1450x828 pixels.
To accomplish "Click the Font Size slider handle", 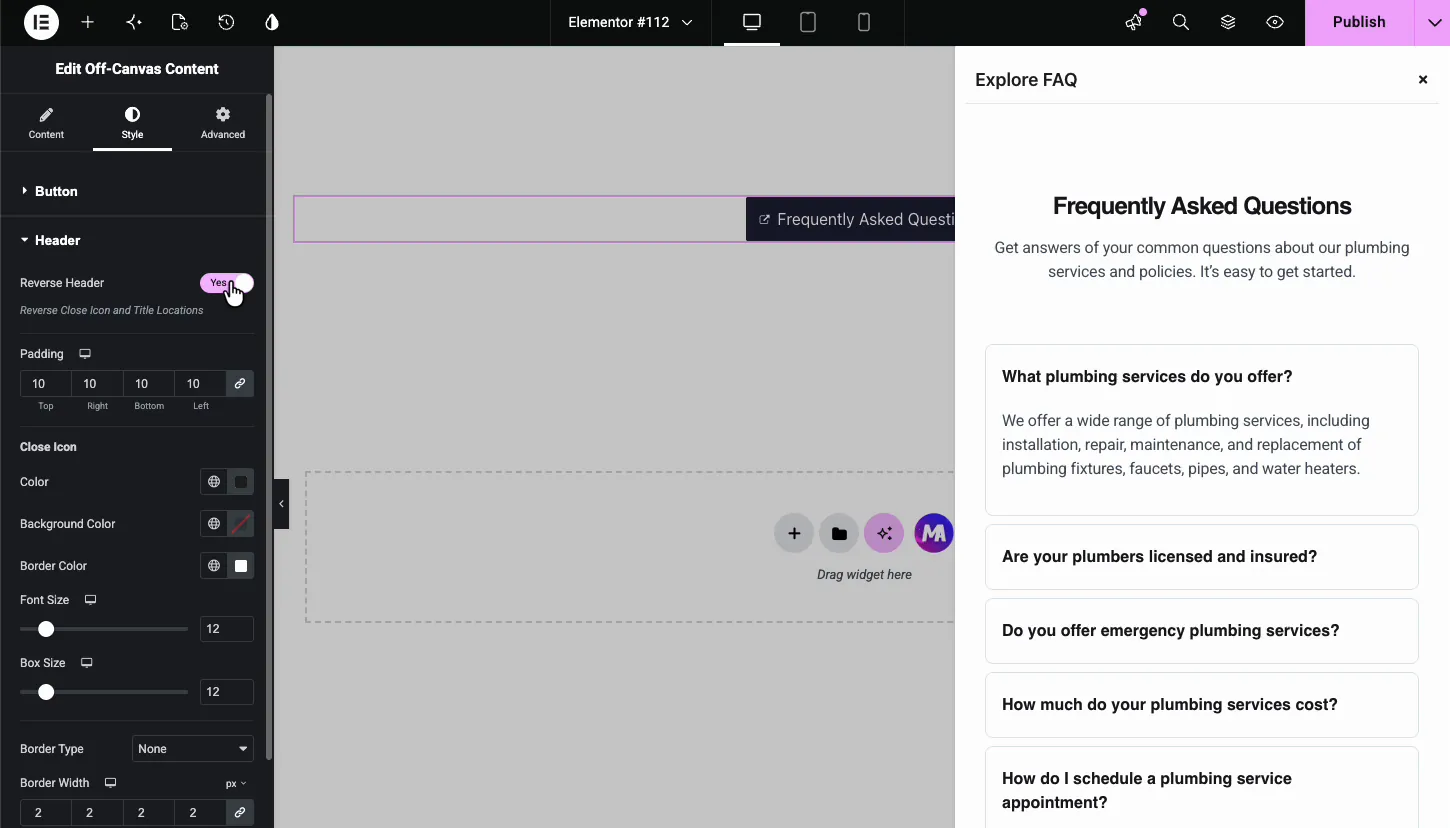I will click(x=46, y=629).
